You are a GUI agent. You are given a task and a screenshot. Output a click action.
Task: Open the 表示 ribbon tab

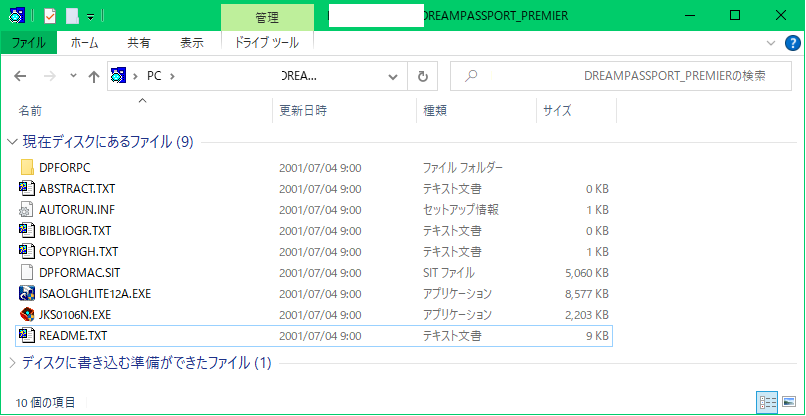[x=192, y=43]
